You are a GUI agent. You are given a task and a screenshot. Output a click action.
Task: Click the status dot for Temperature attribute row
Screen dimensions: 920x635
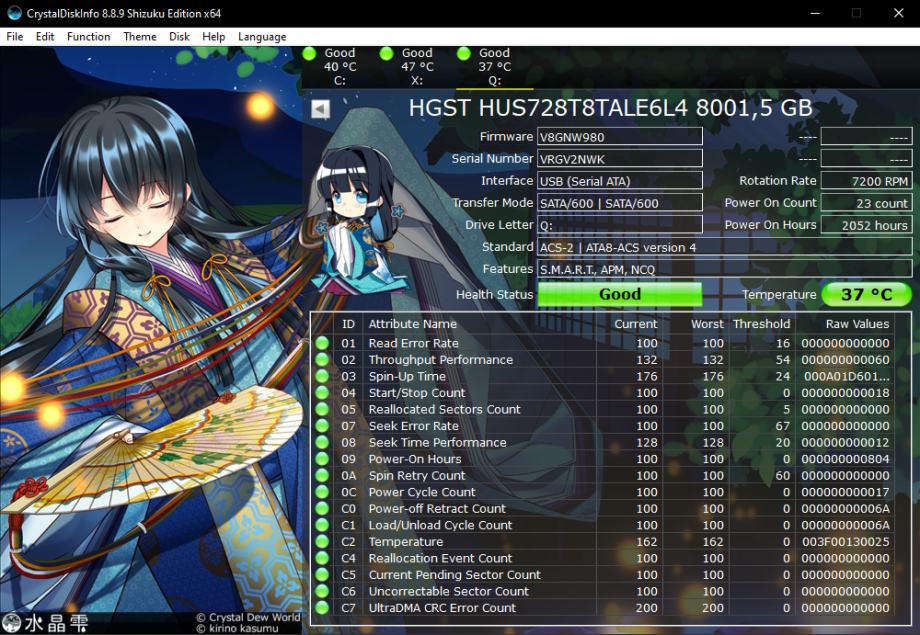(322, 541)
